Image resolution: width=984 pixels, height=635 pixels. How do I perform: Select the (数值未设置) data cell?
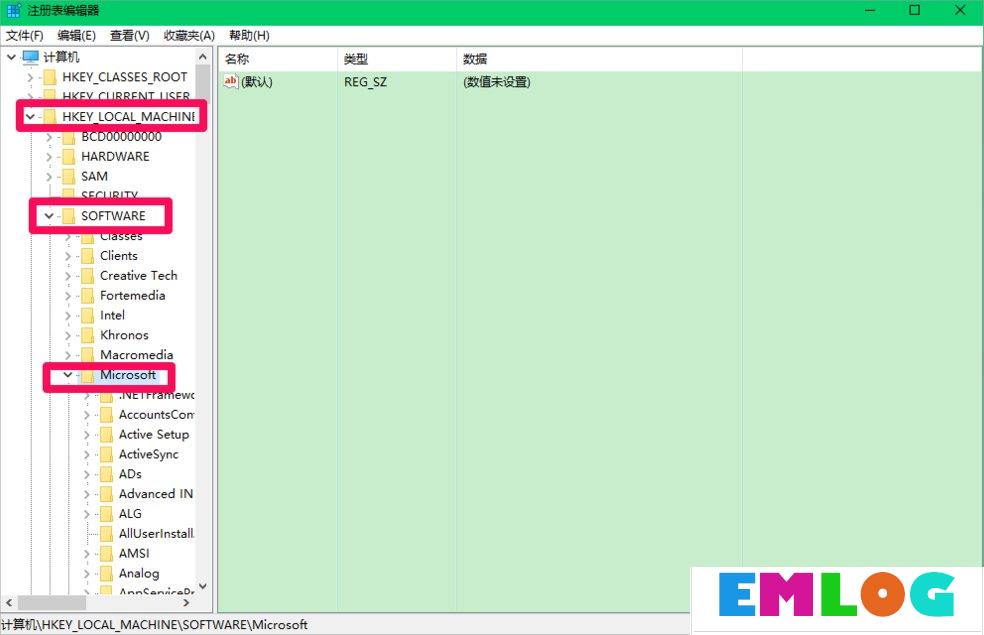(x=496, y=82)
